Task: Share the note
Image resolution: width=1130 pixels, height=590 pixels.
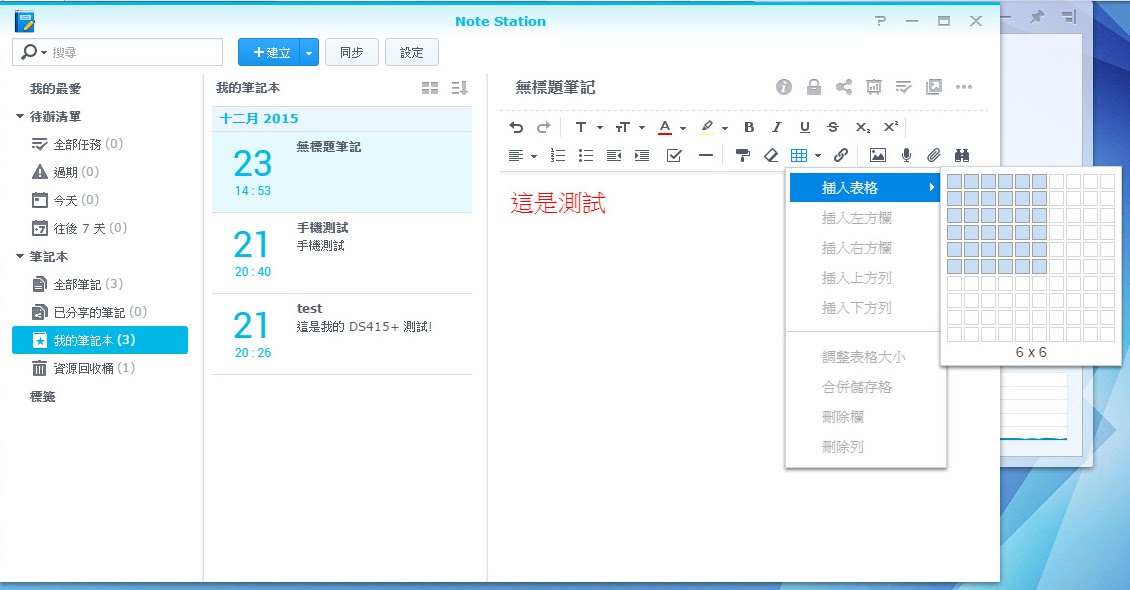Action: (x=843, y=87)
